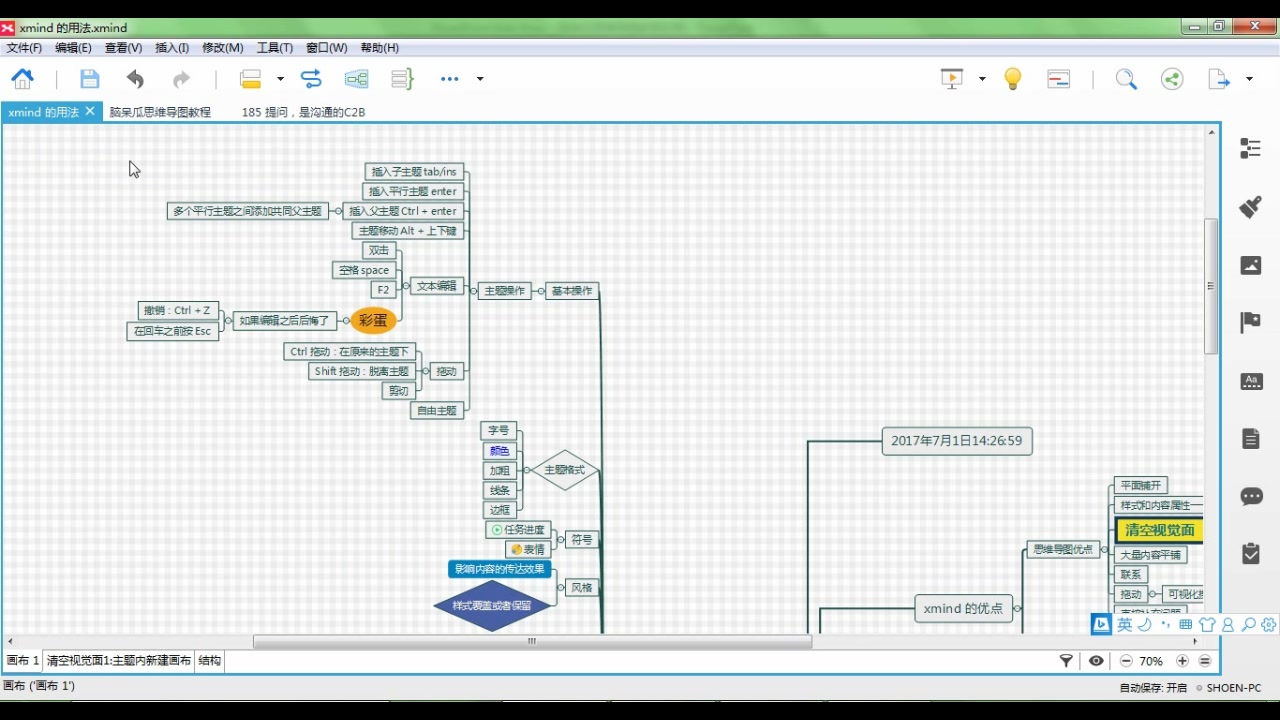Open the Home screen via house icon
The width and height of the screenshot is (1280, 720).
[x=22, y=79]
